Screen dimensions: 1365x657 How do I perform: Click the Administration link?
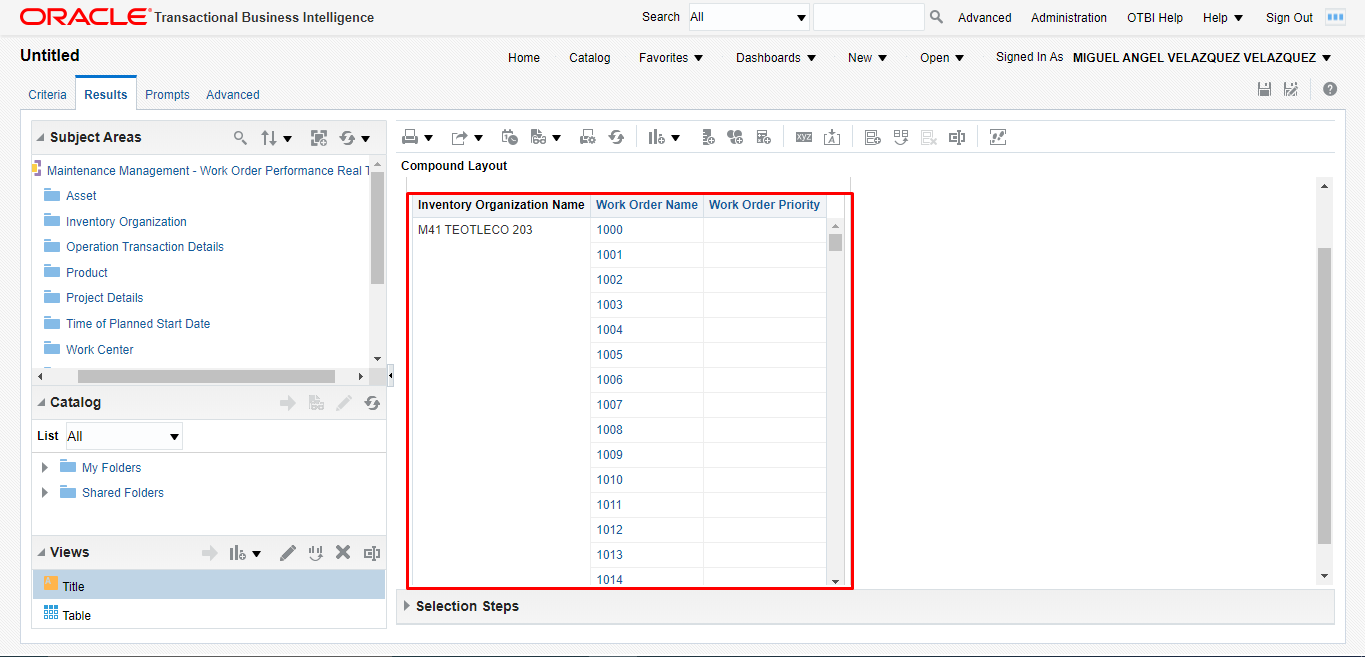click(1069, 18)
